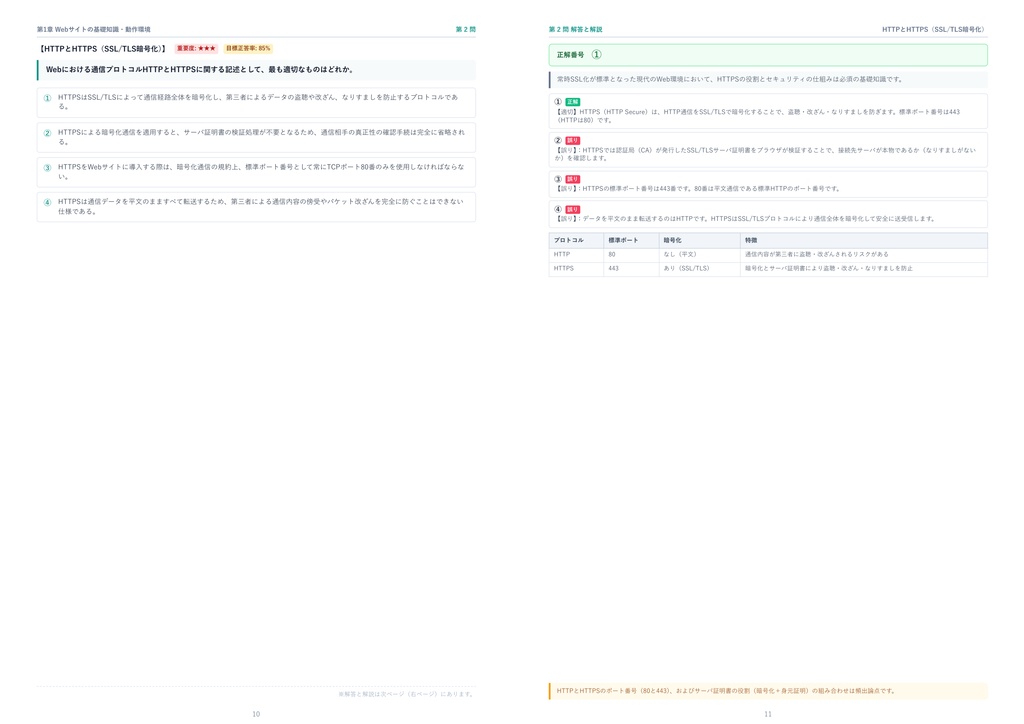This screenshot has width=1024, height=724.
Task: Click the red 誤り badge in explanation ④
Action: click(573, 210)
